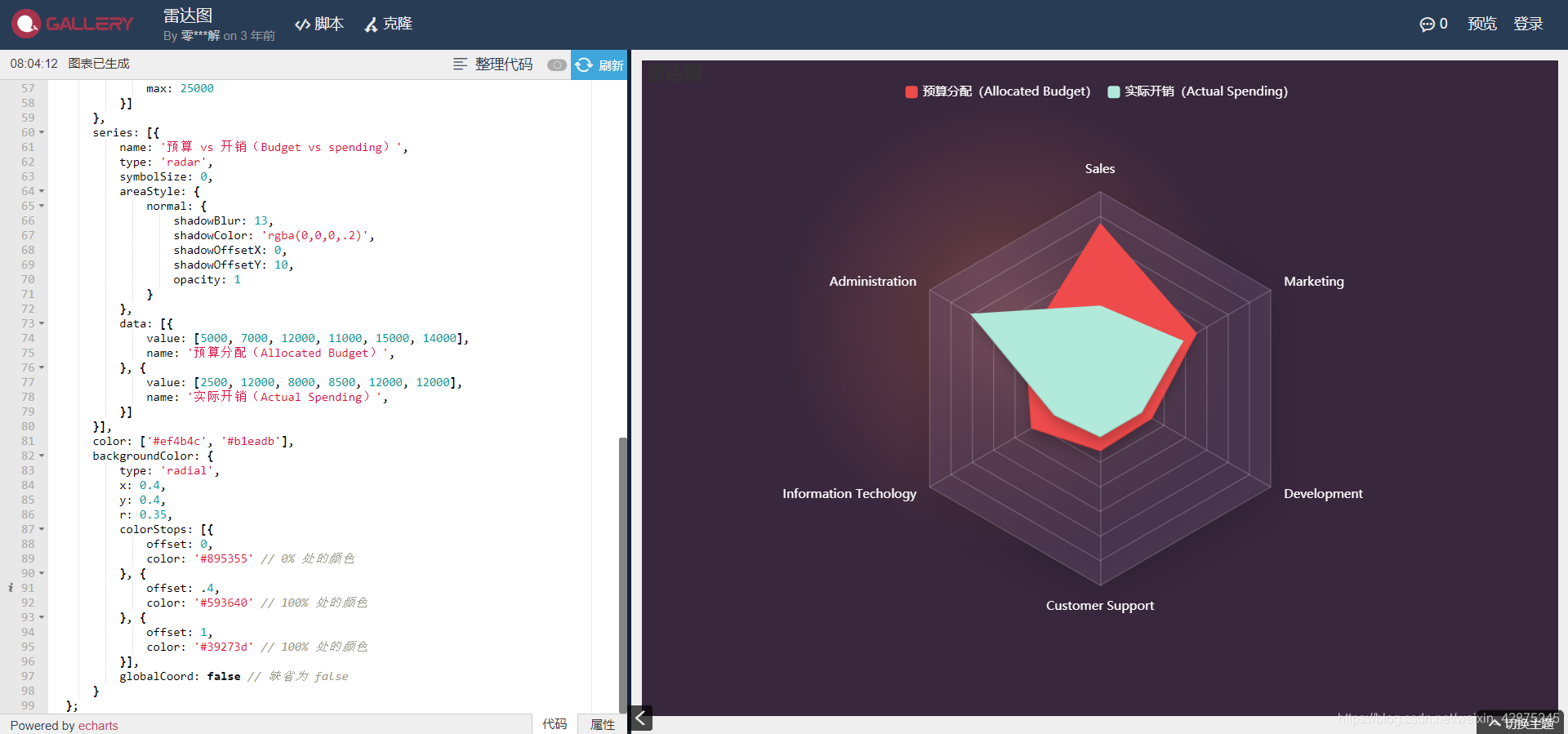This screenshot has height=734, width=1568.
Task: Click the max: 25000 code line
Action: (180, 89)
